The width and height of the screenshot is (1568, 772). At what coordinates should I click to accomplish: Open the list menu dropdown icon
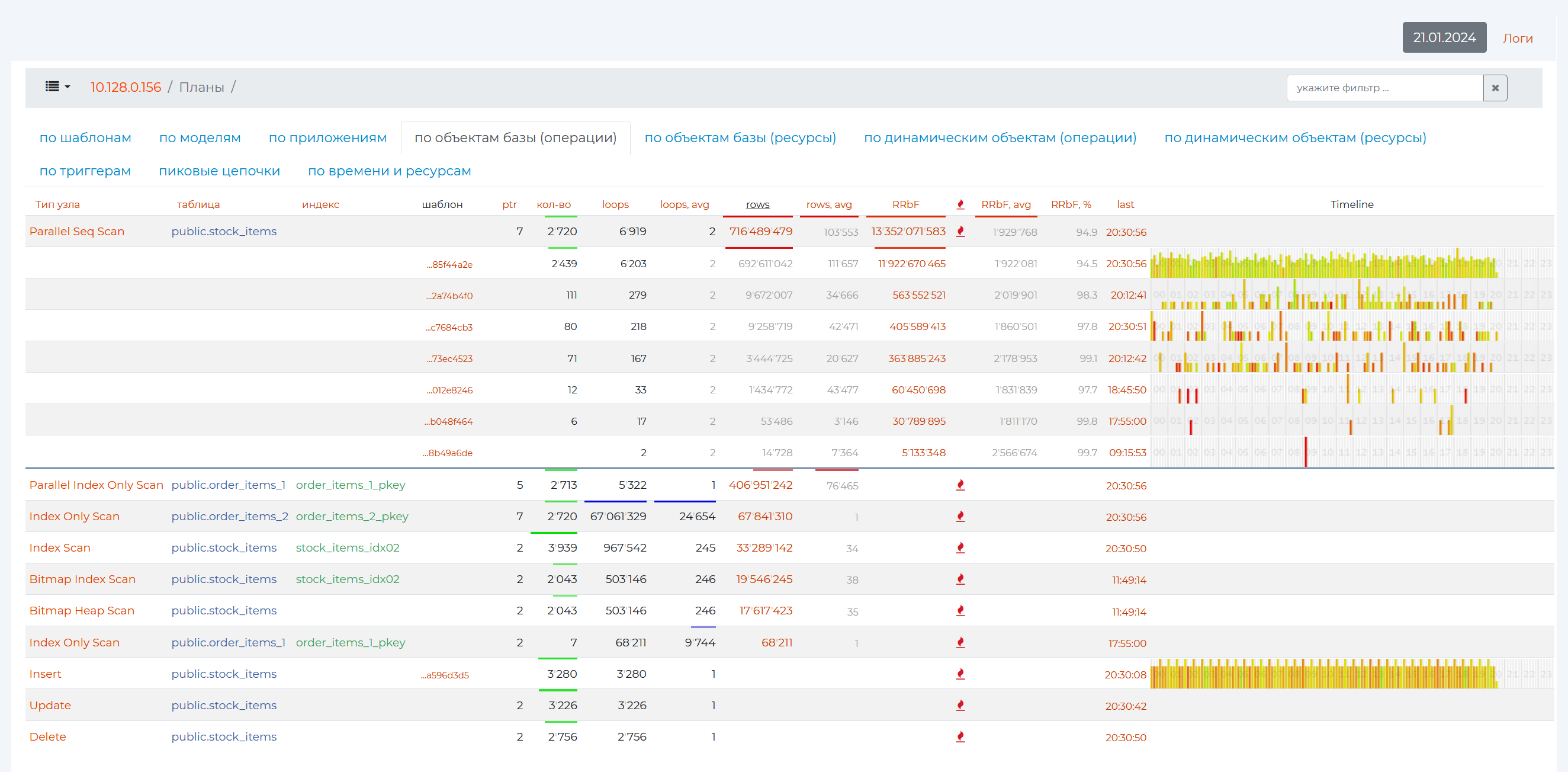point(57,87)
